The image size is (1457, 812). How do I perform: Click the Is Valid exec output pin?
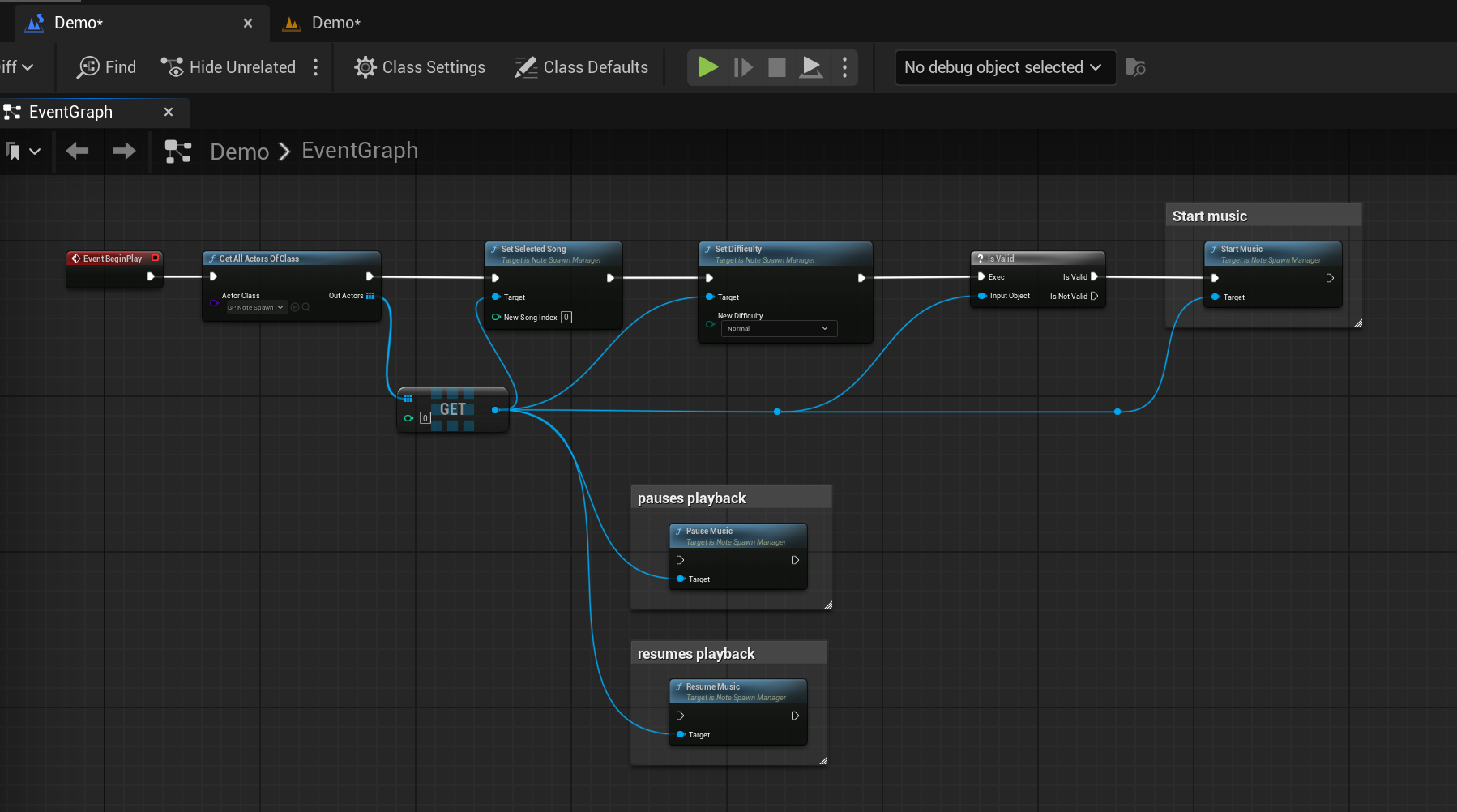coord(1095,276)
